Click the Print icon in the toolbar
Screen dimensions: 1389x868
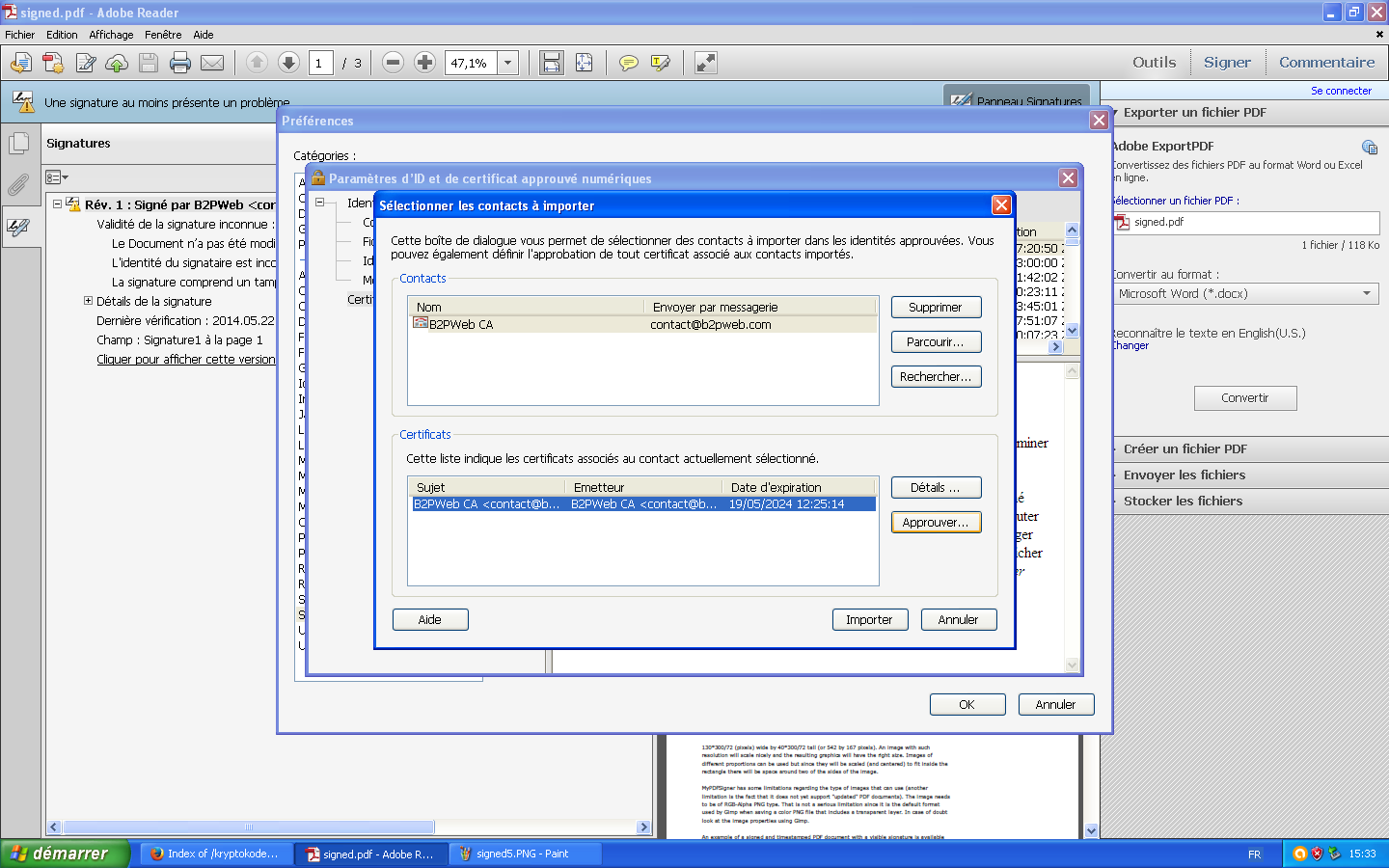180,64
